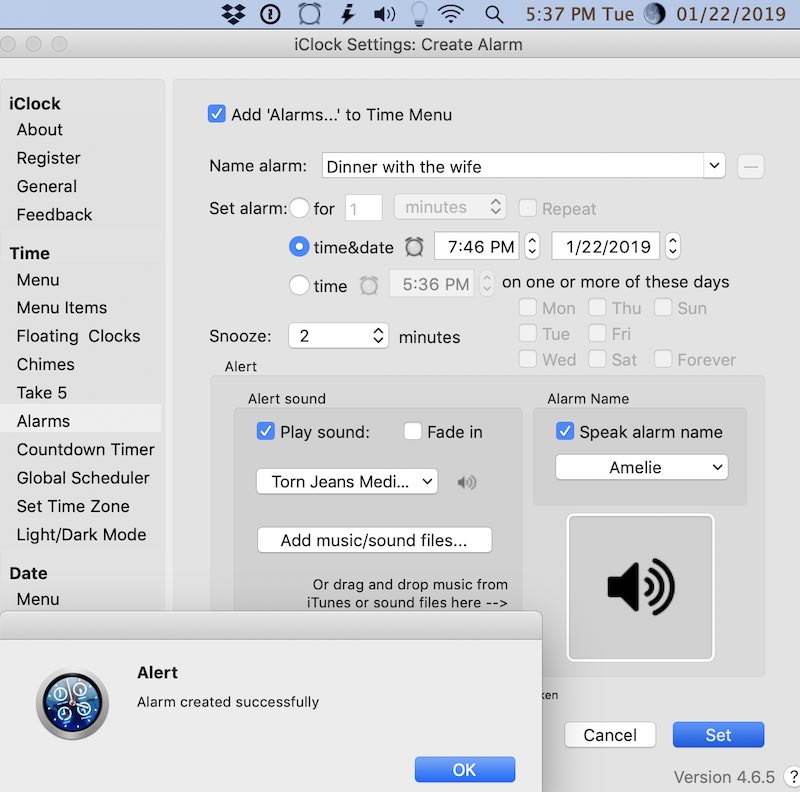Open Feedback in sidebar

click(55, 214)
